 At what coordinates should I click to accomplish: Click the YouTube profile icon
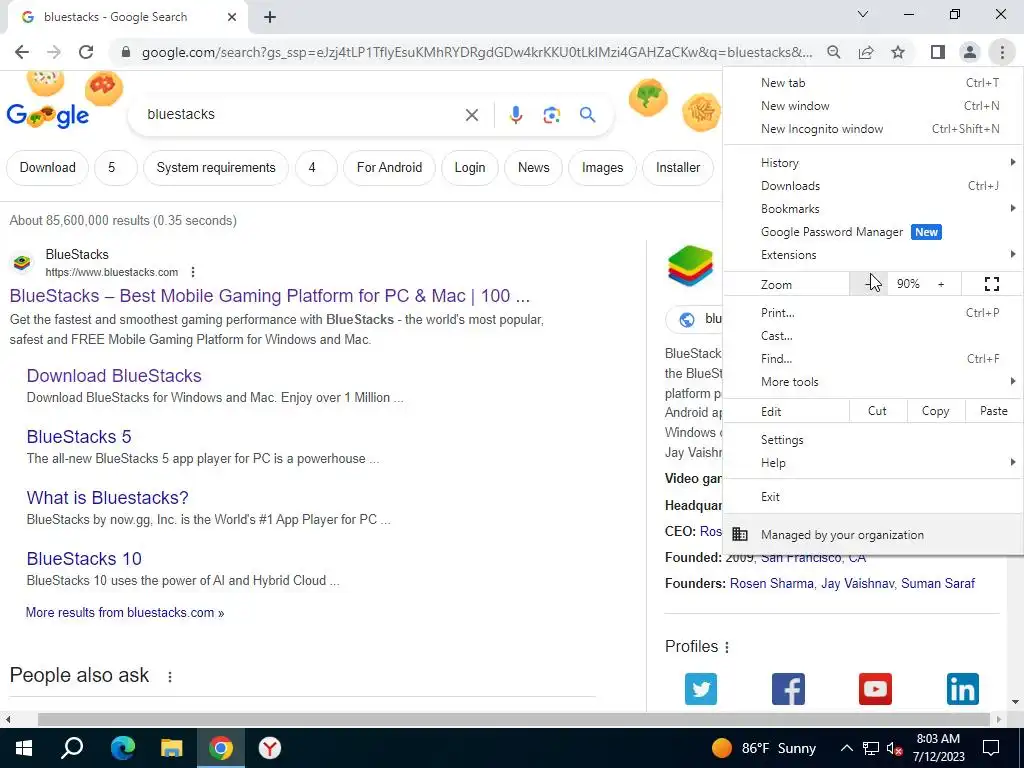click(x=875, y=689)
